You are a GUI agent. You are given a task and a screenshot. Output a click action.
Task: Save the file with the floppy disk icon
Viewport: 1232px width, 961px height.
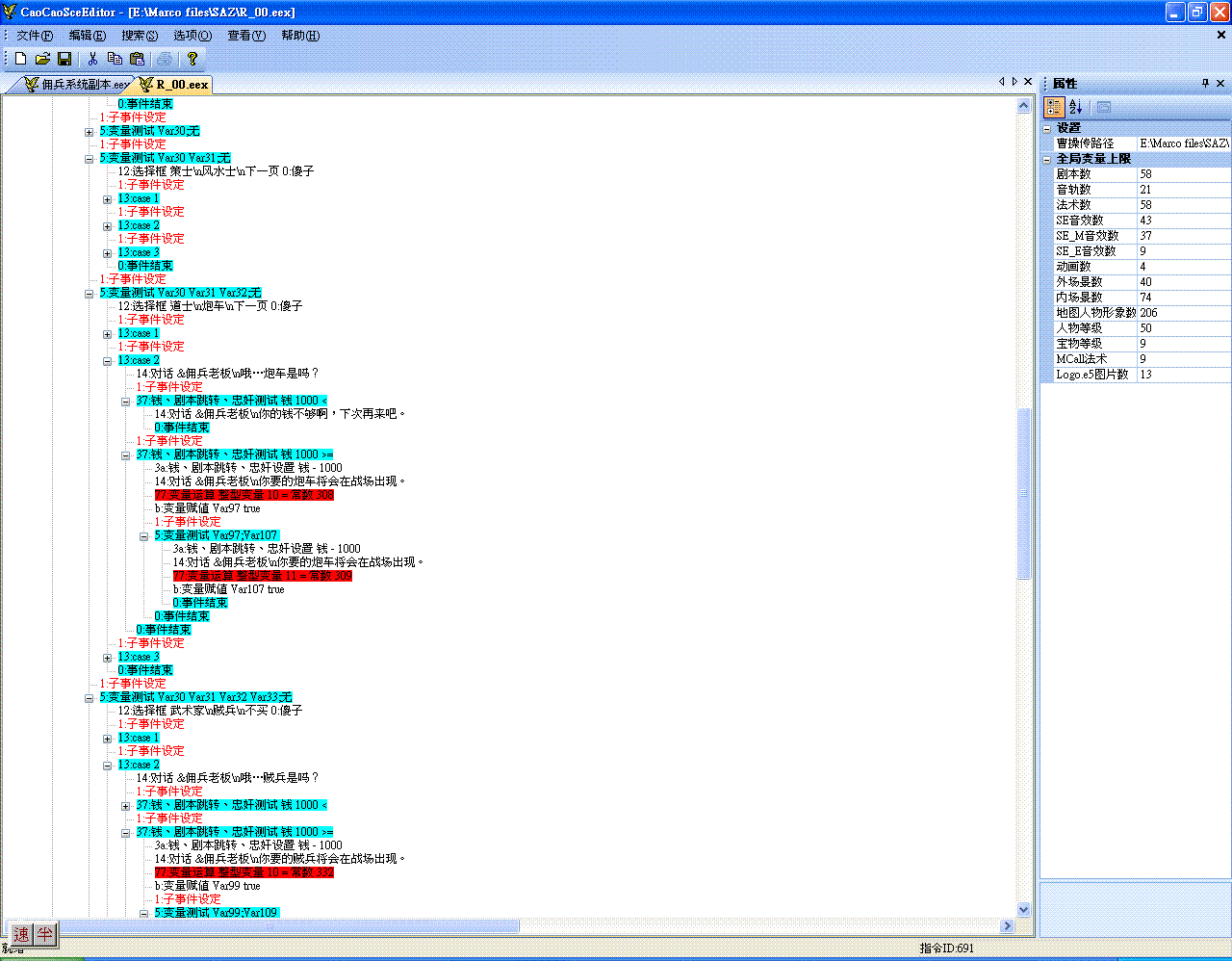pyautogui.click(x=64, y=59)
